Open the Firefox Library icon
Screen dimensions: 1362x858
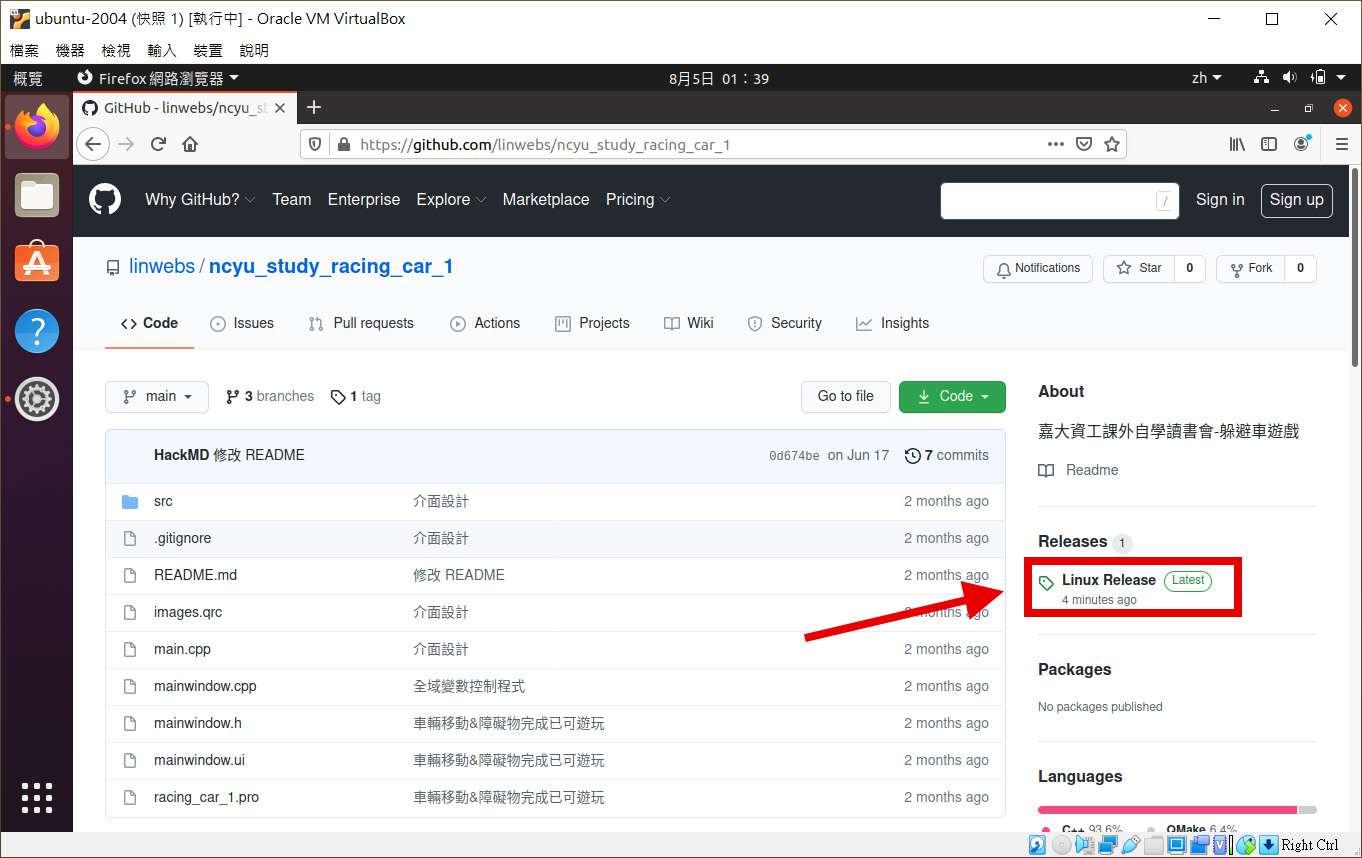click(1237, 144)
